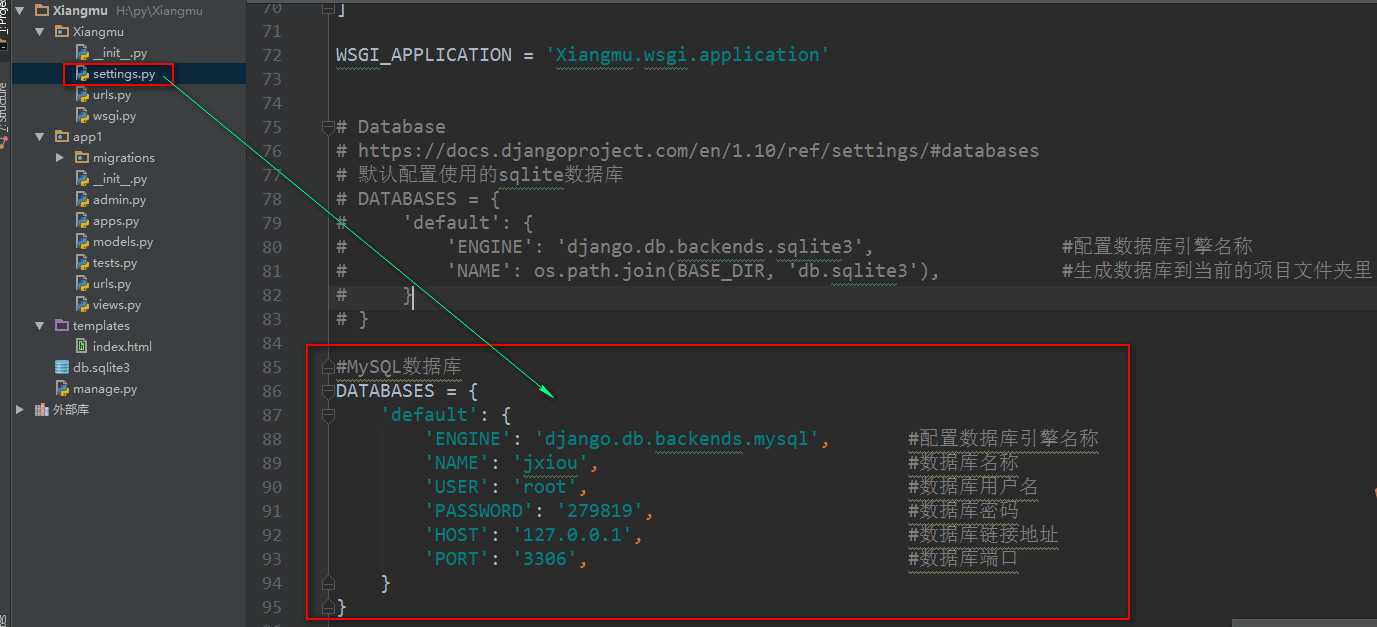Click the models.py file icon
Viewport: 1377px width, 627px height.
pos(83,242)
